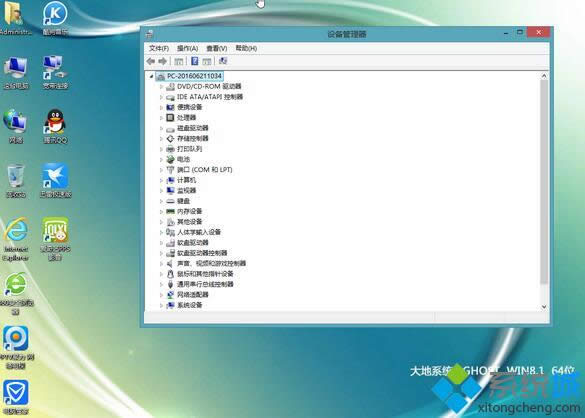Open the Kugou music K desktop icon

[55, 18]
